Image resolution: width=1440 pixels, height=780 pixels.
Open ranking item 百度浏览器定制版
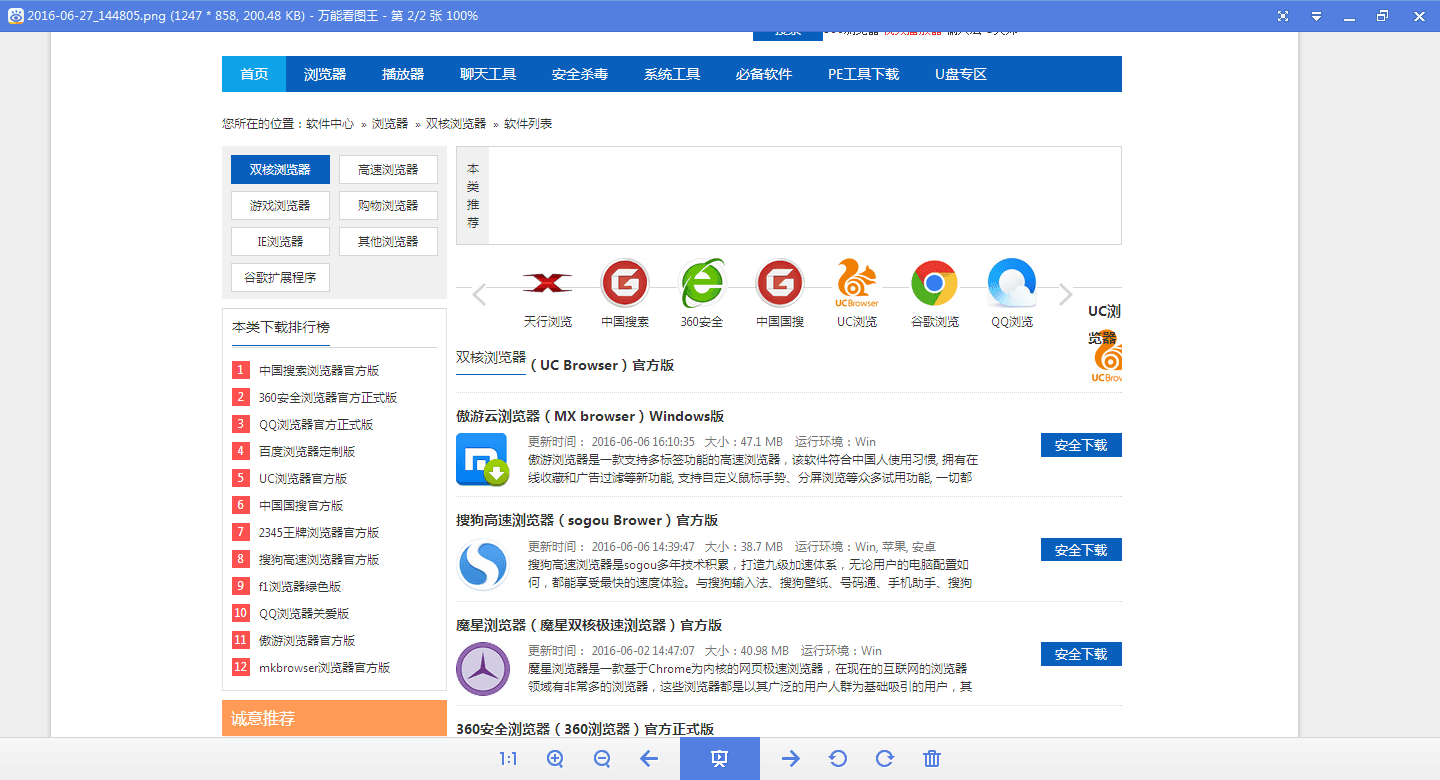(x=307, y=451)
